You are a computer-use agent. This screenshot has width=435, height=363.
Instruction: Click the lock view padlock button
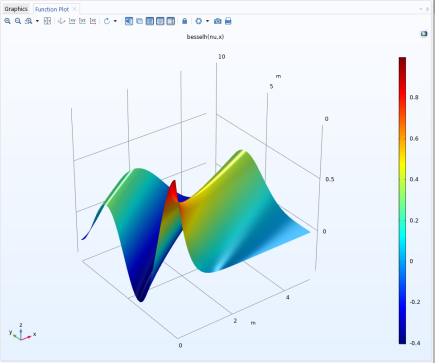[185, 21]
